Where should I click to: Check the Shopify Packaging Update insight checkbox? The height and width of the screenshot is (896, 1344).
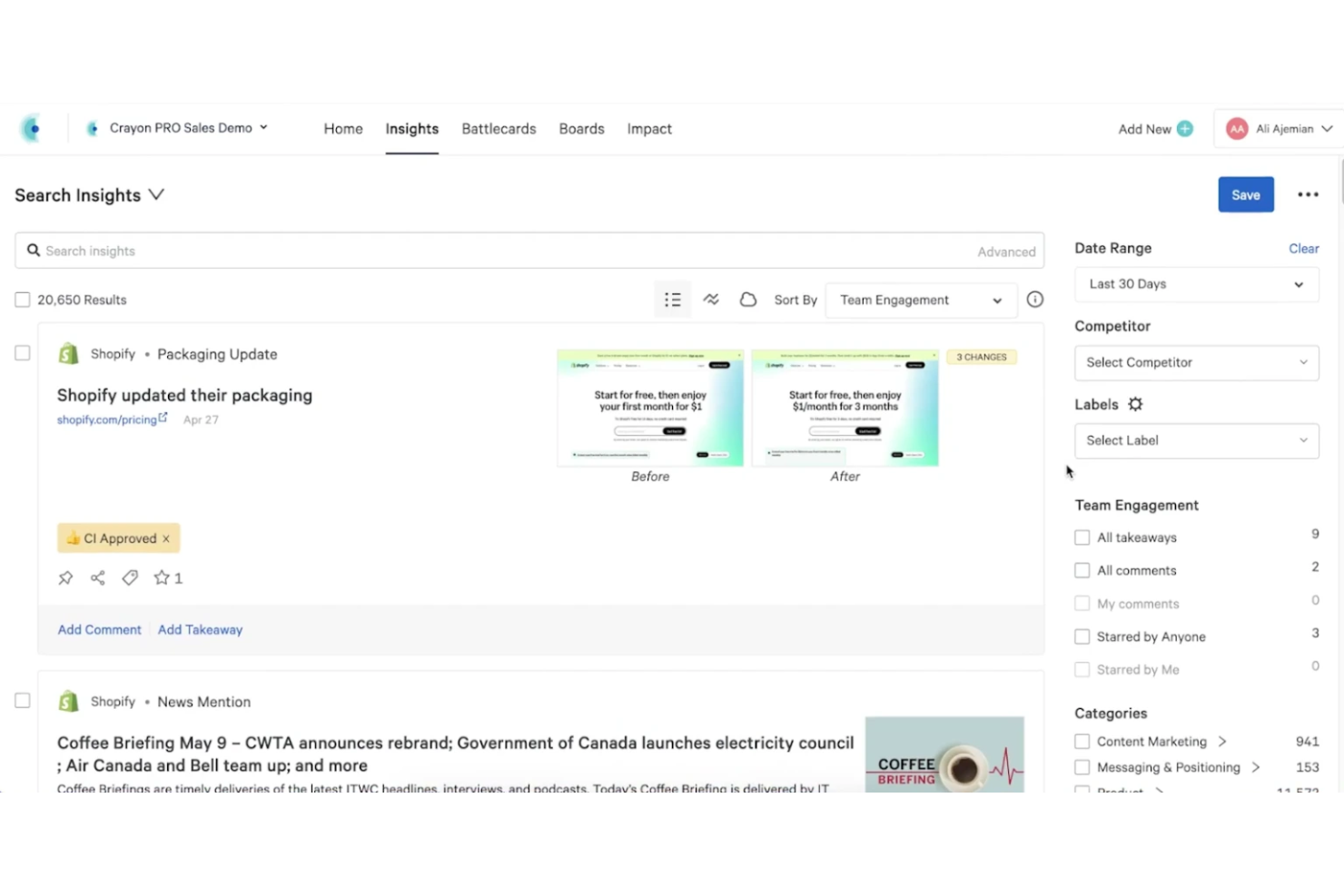click(23, 353)
